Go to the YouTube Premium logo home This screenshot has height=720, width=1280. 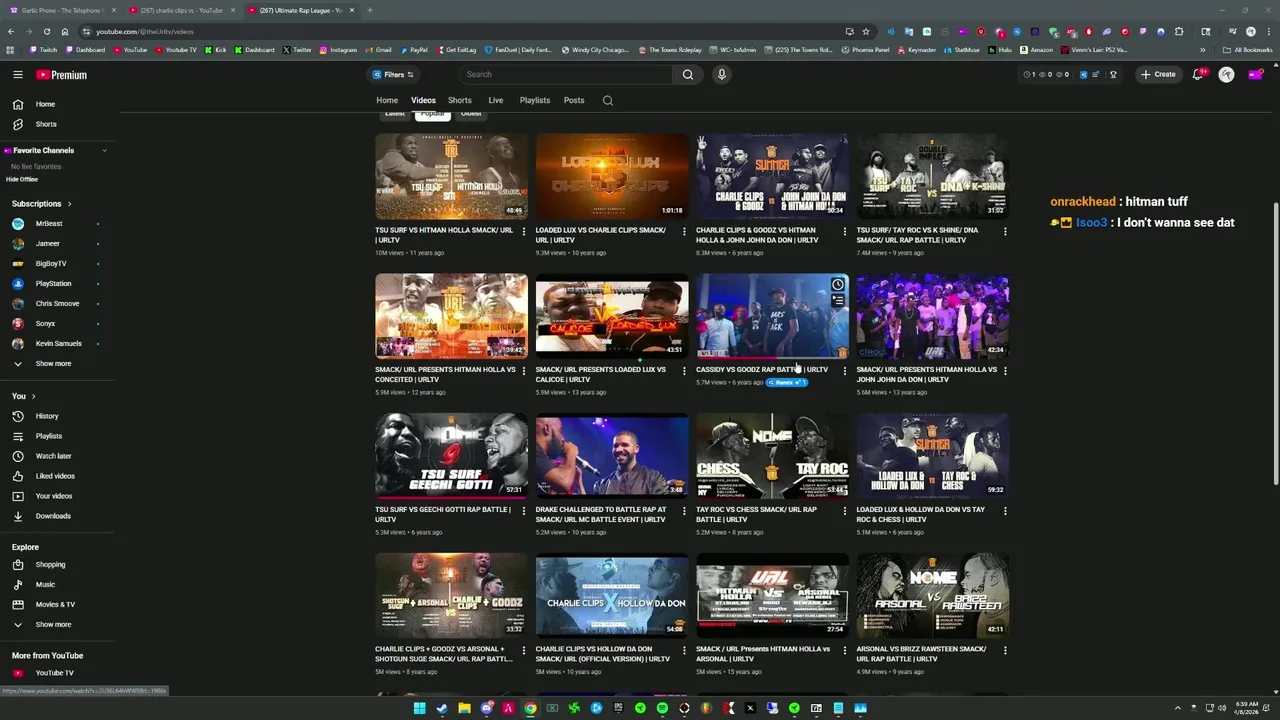pyautogui.click(x=62, y=75)
